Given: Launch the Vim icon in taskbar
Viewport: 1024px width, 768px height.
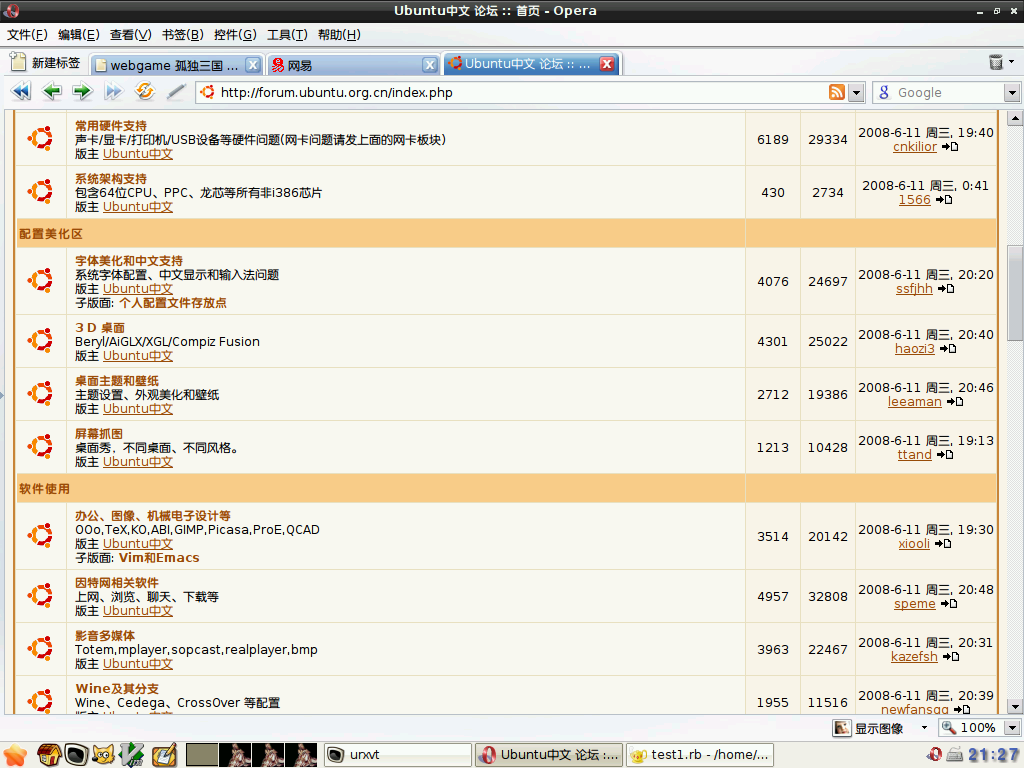Looking at the screenshot, I should [133, 755].
